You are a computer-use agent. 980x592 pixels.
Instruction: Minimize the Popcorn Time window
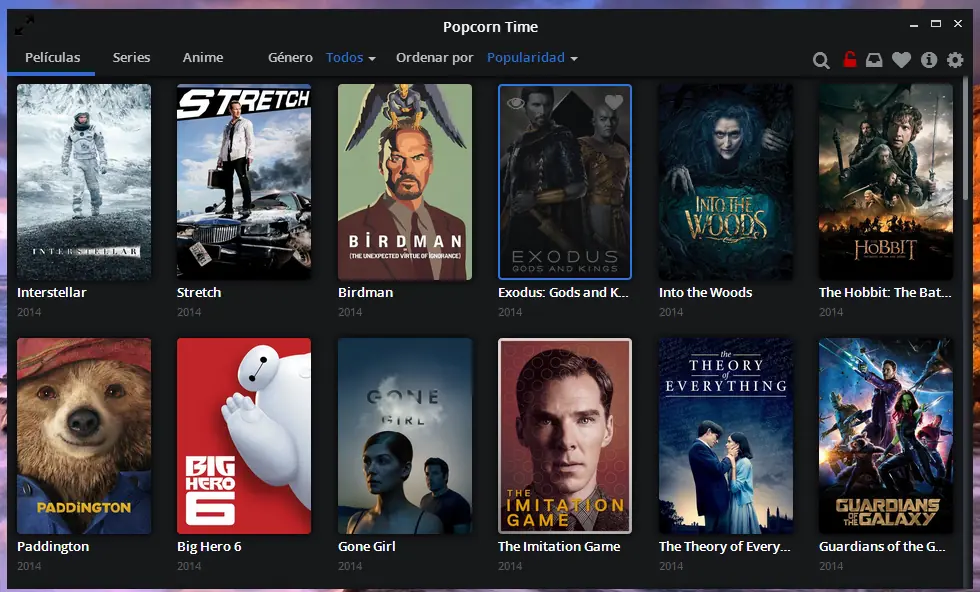pyautogui.click(x=914, y=25)
